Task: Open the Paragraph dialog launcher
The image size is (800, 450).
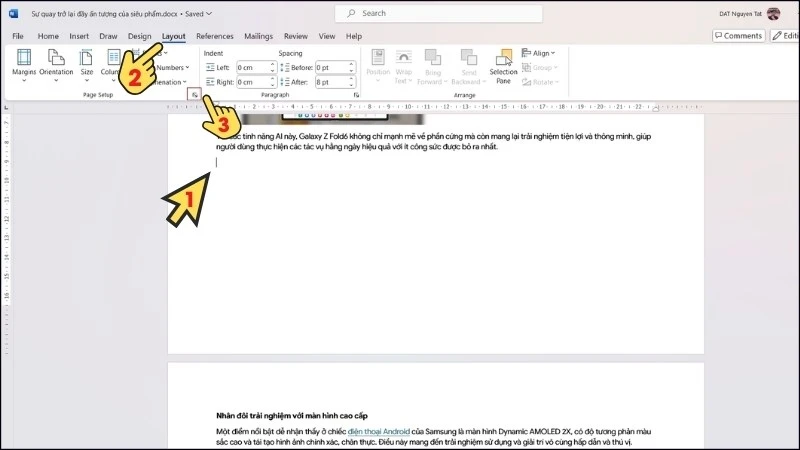Action: pyautogui.click(x=357, y=94)
